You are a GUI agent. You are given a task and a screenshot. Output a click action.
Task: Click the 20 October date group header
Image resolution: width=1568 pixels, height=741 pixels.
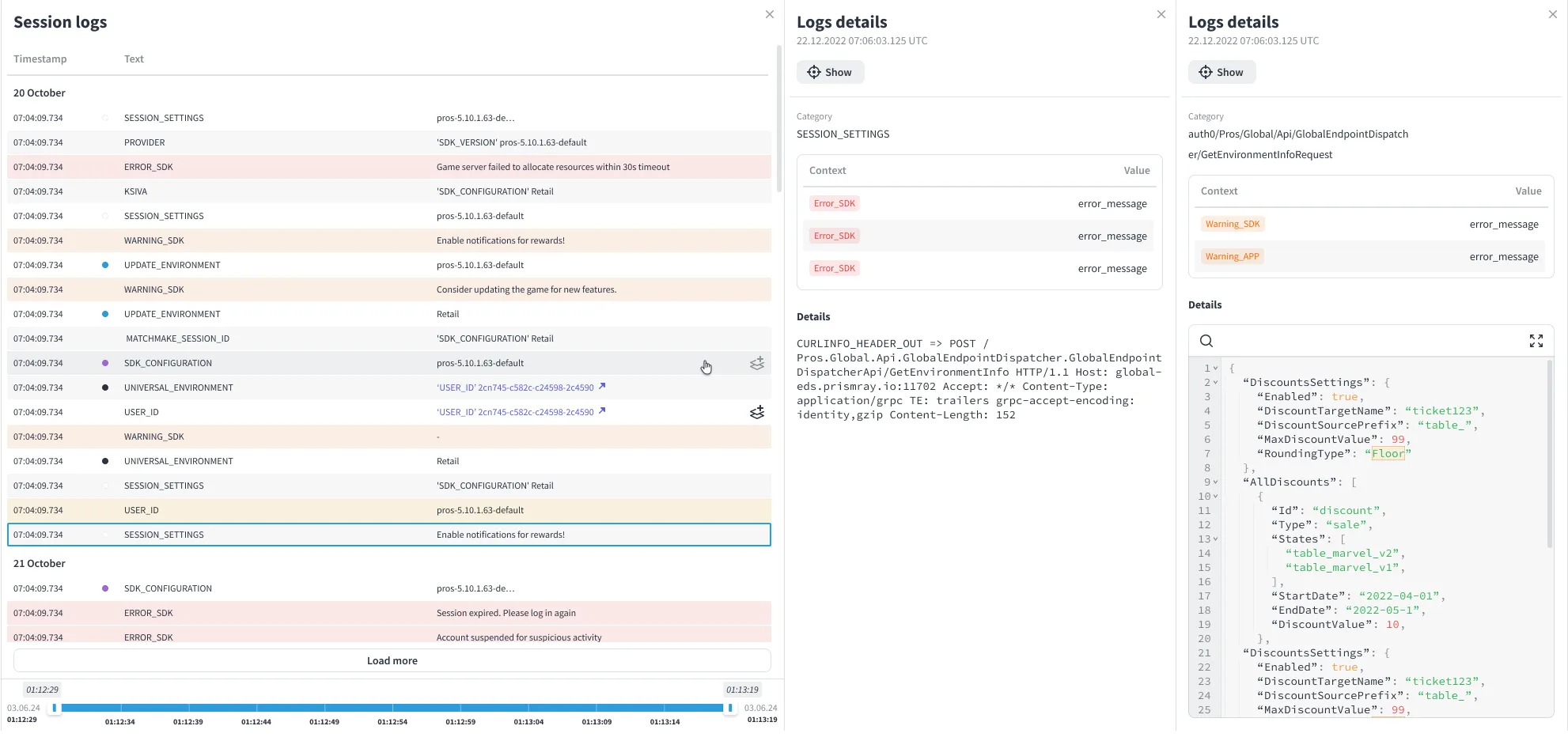point(40,93)
